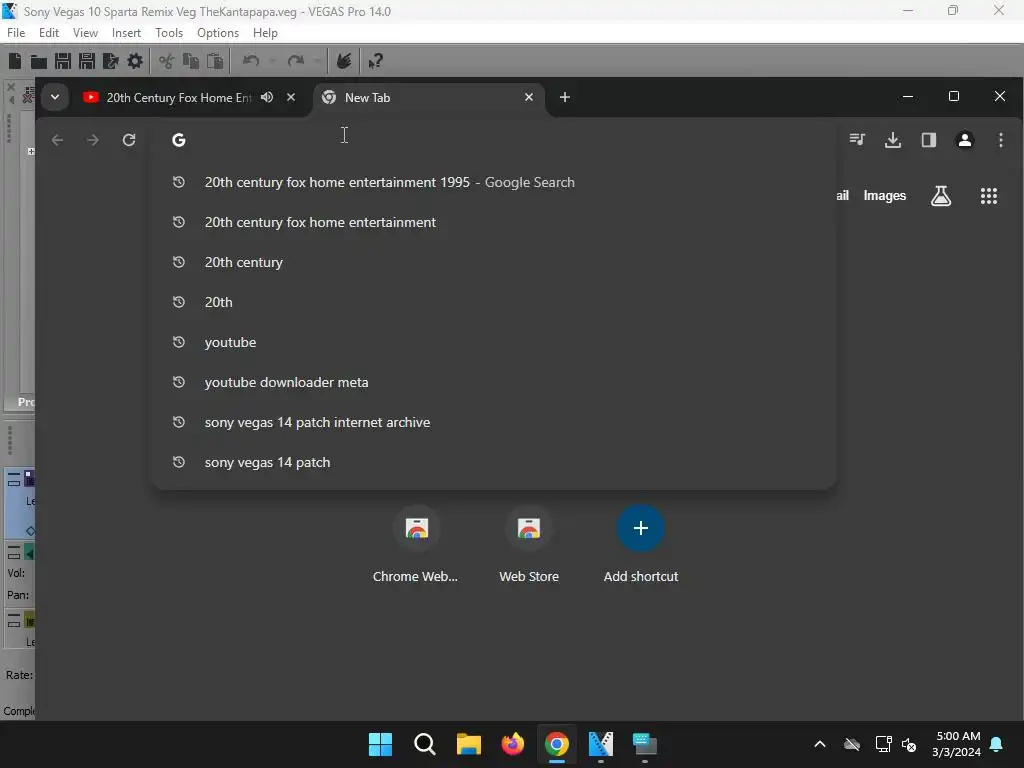The height and width of the screenshot is (768, 1024).
Task: Open the Options menu in VEGAS
Action: click(217, 33)
